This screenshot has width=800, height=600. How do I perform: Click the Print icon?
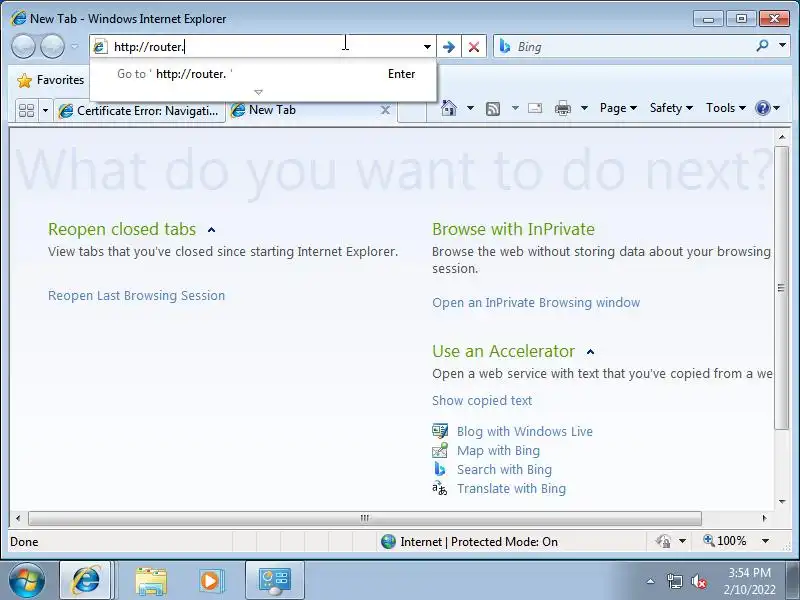[563, 108]
